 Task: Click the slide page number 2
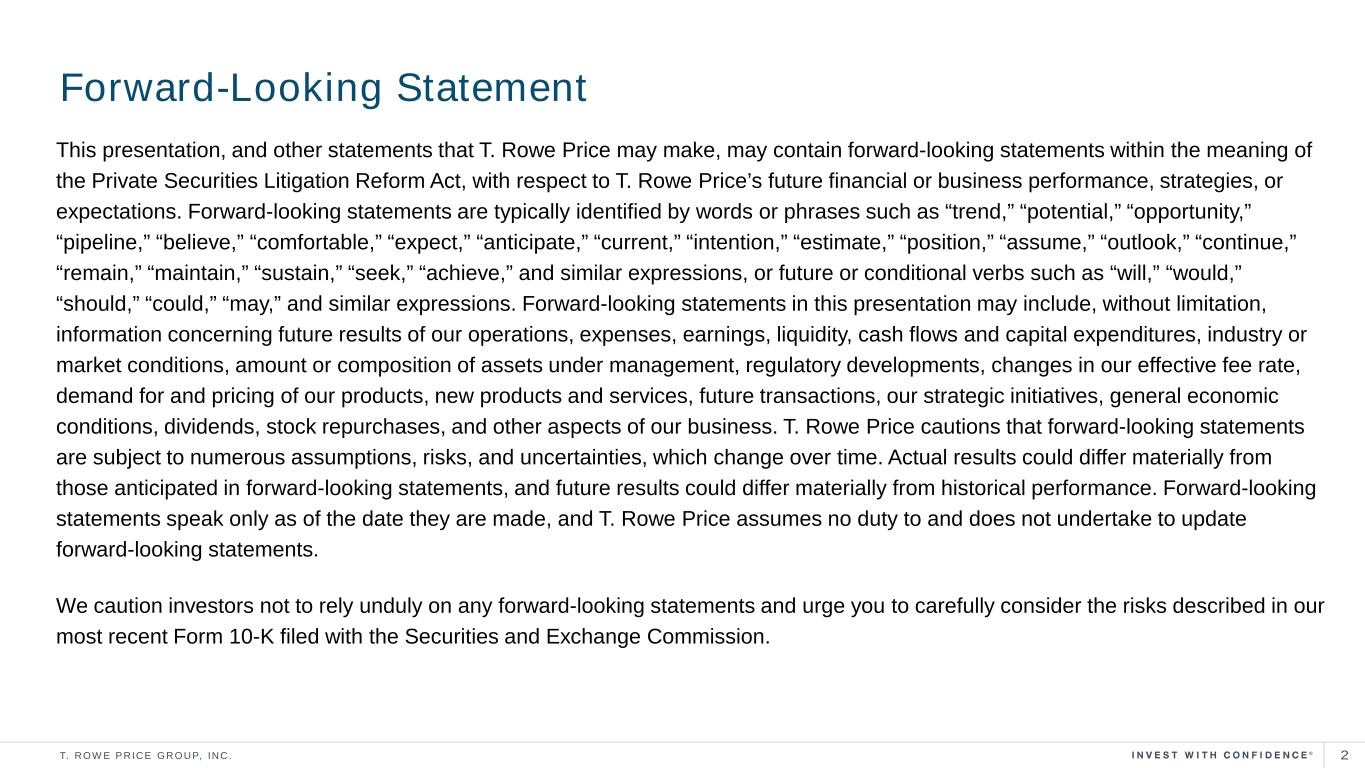1345,755
